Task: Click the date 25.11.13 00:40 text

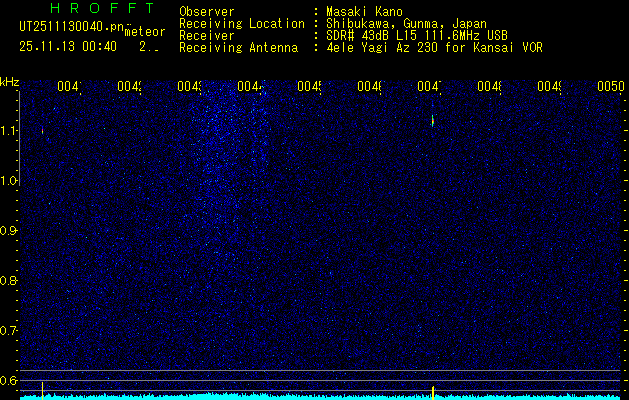Action: tap(68, 47)
